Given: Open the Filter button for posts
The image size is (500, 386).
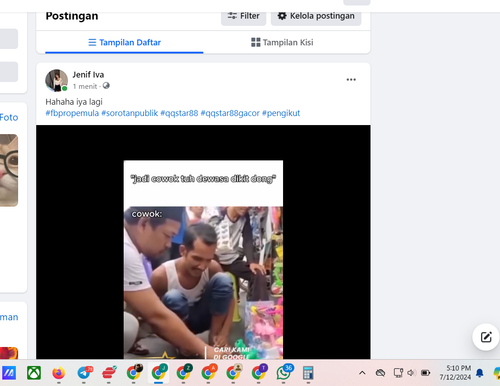Looking at the screenshot, I should tap(243, 16).
